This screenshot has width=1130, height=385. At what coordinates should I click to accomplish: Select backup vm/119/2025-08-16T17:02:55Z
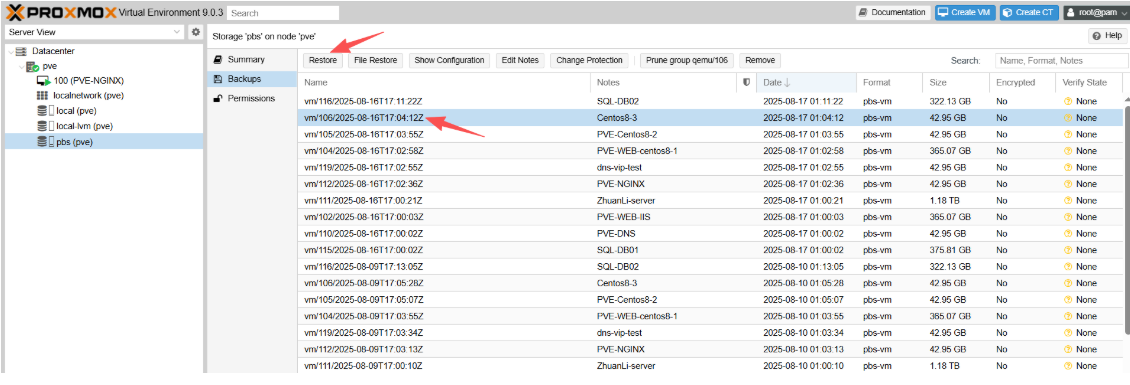[710, 167]
